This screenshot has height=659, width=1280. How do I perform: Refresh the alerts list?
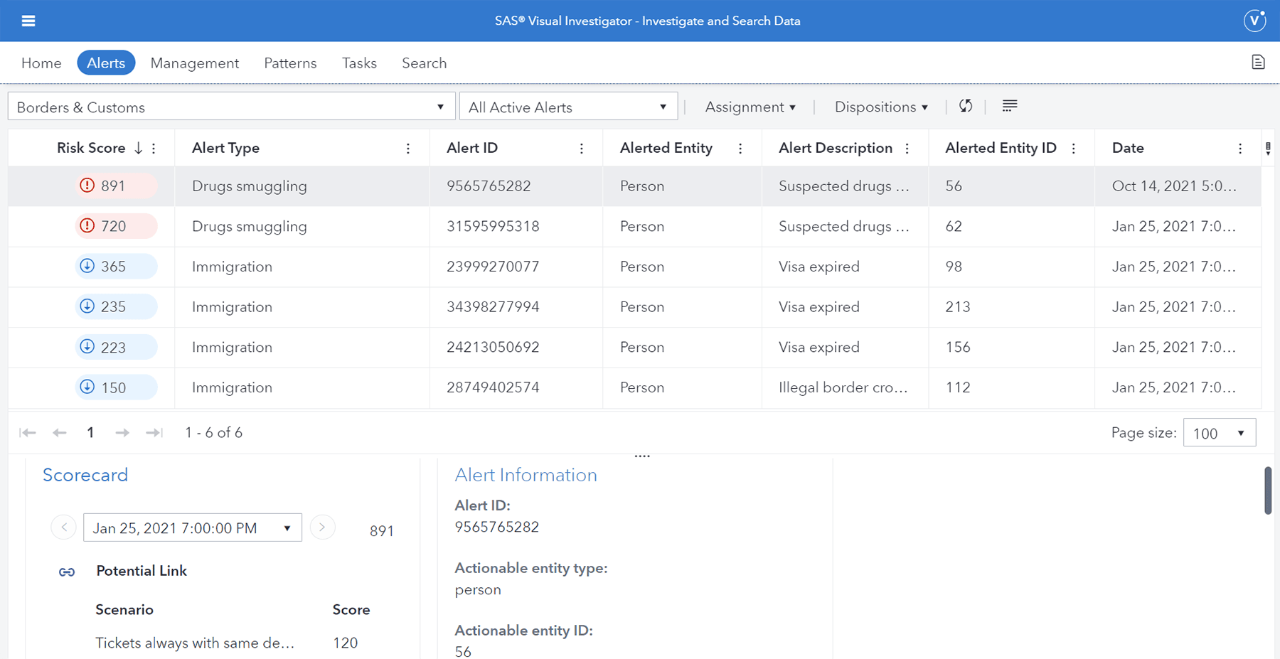(x=964, y=106)
